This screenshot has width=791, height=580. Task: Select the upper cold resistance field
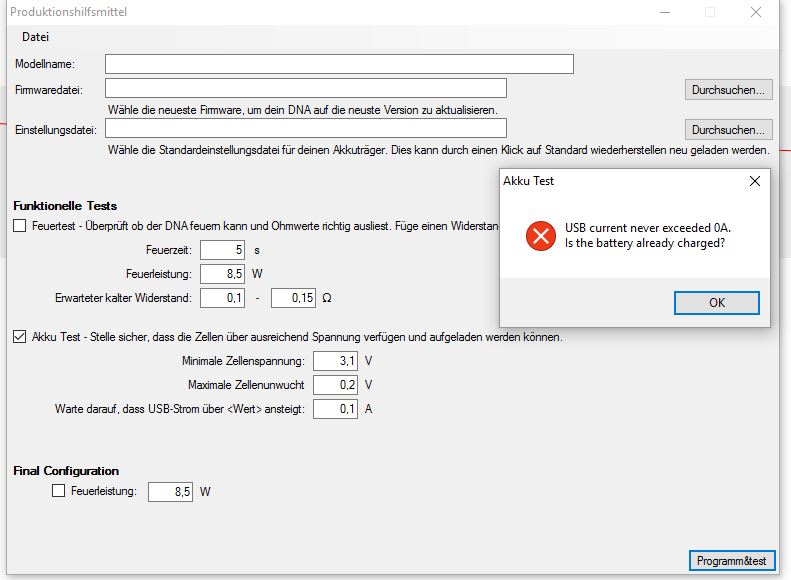pyautogui.click(x=293, y=298)
